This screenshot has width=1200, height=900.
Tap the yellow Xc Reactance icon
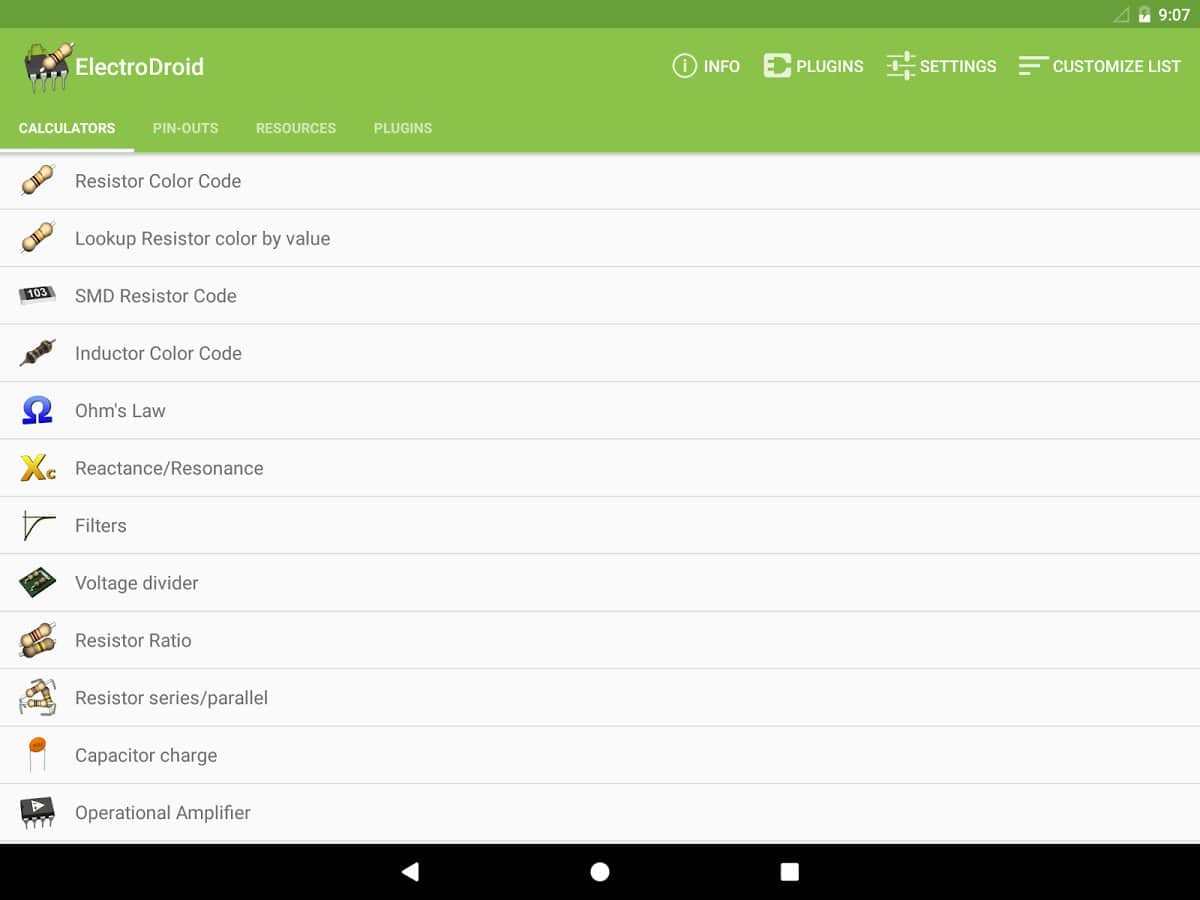coord(37,468)
